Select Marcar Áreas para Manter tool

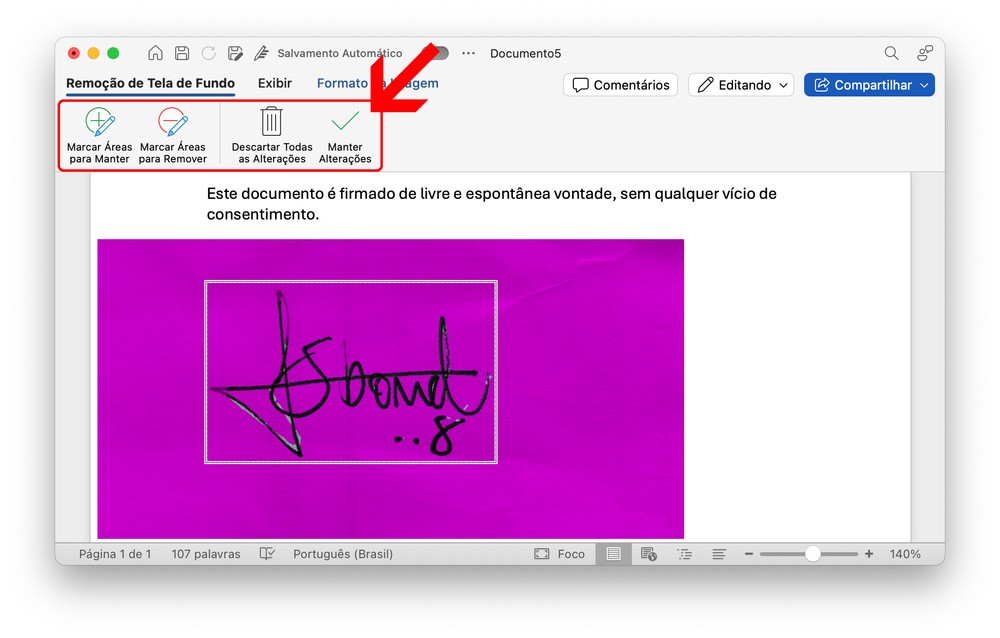tap(99, 135)
